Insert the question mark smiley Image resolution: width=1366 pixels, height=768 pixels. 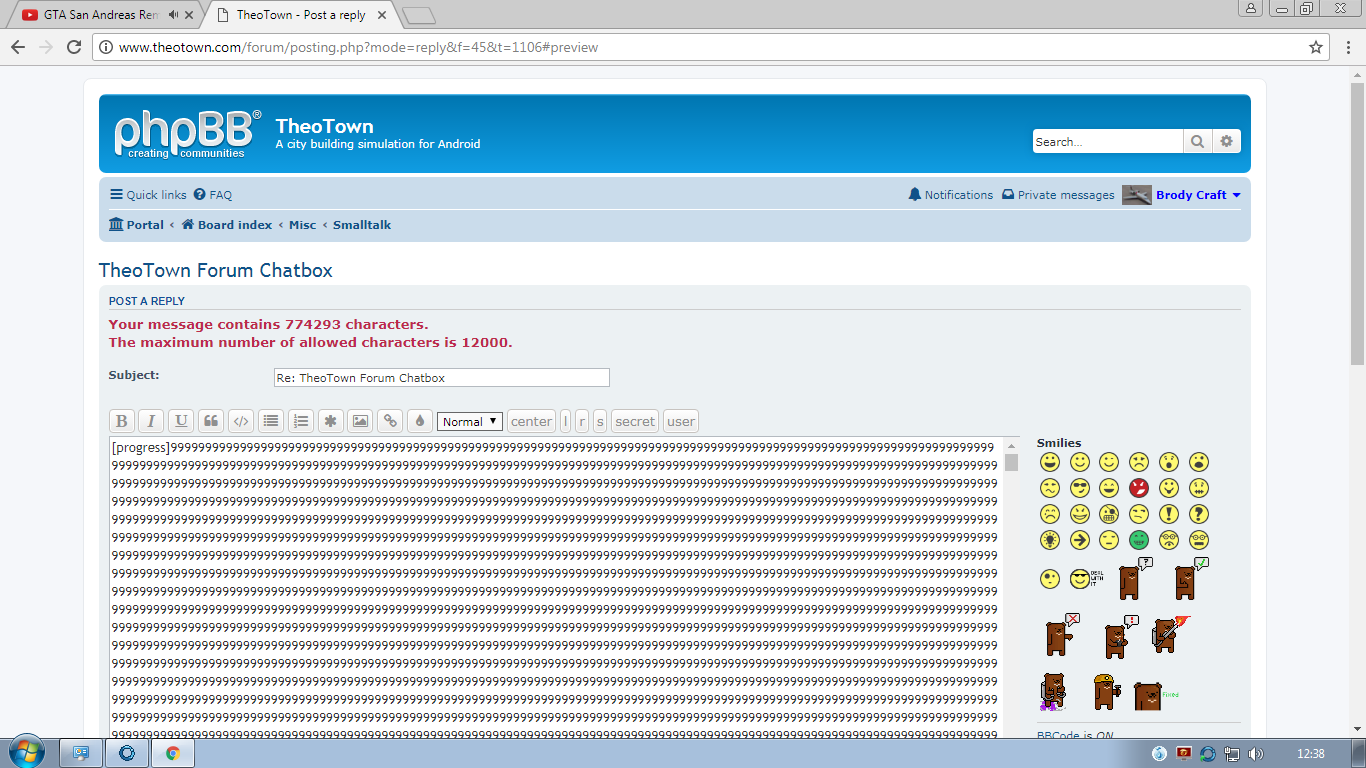[x=1198, y=514]
